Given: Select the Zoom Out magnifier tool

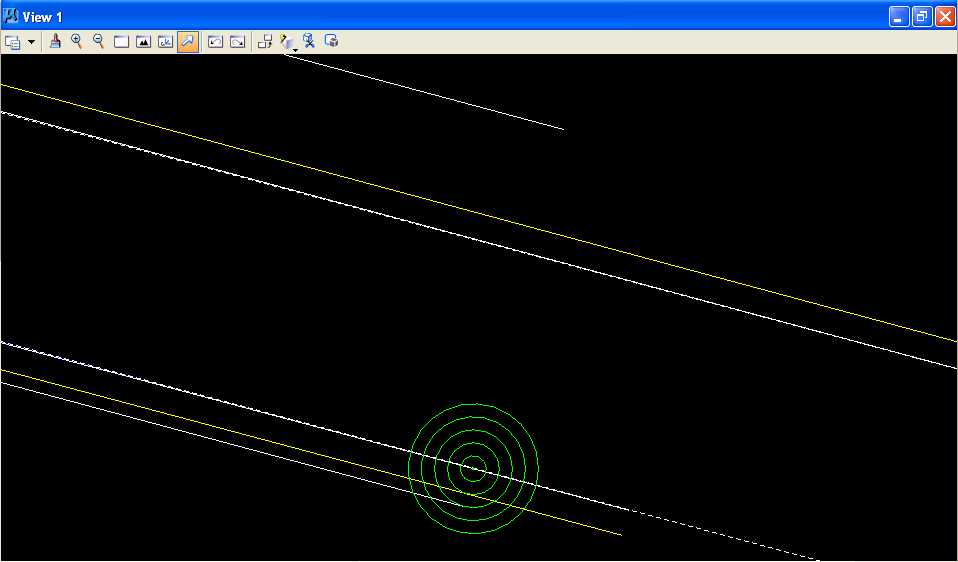Looking at the screenshot, I should coord(98,41).
